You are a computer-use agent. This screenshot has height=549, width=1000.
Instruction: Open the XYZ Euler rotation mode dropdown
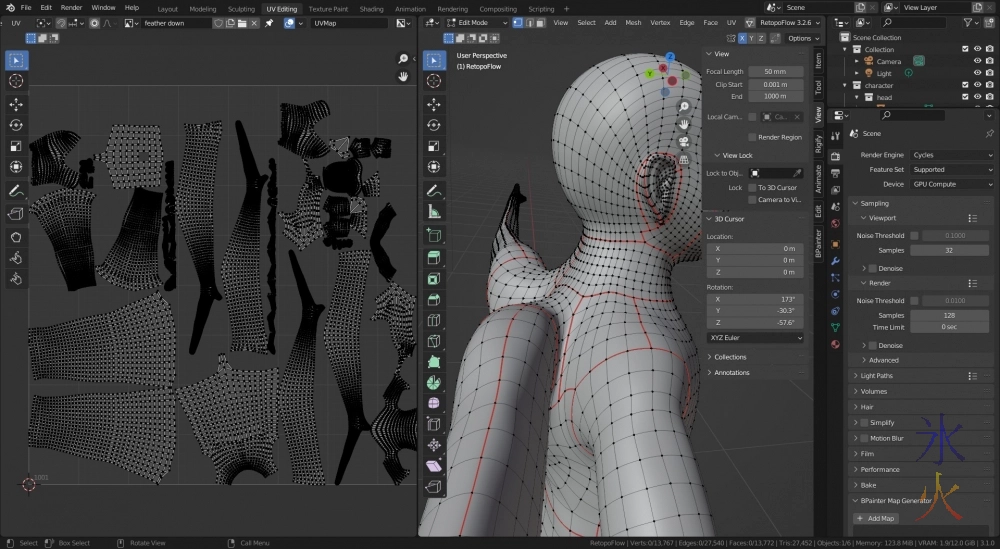(x=755, y=338)
